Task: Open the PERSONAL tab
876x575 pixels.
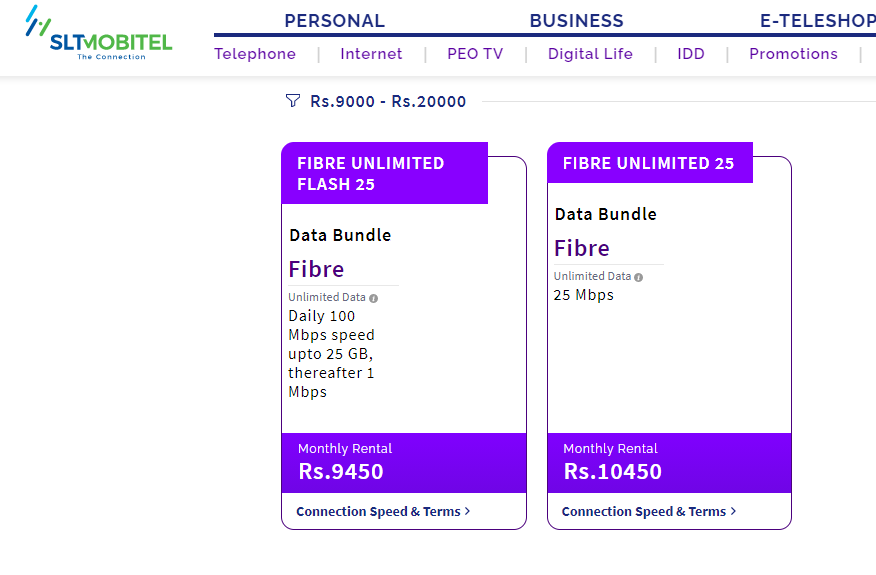Action: [335, 21]
